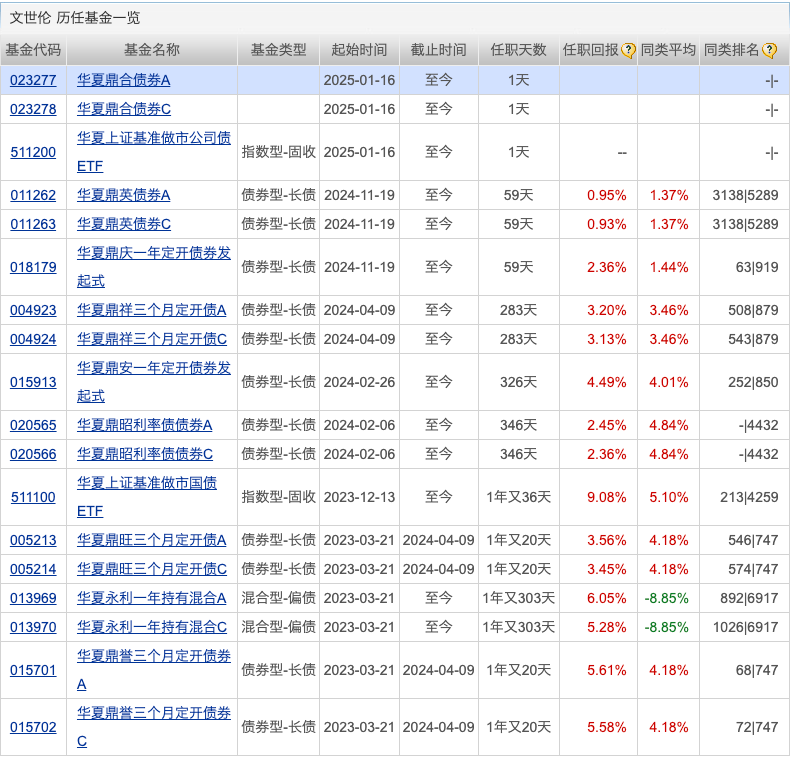
Task: Open fund code 015701 link
Action: [x=33, y=670]
